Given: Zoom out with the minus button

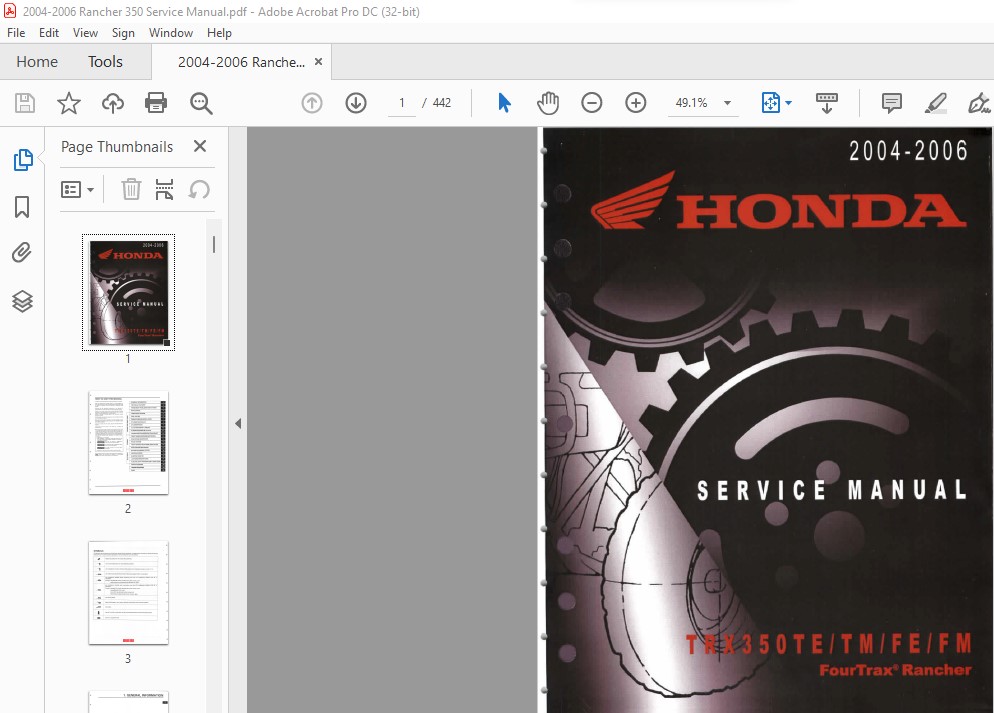Looking at the screenshot, I should coord(591,103).
